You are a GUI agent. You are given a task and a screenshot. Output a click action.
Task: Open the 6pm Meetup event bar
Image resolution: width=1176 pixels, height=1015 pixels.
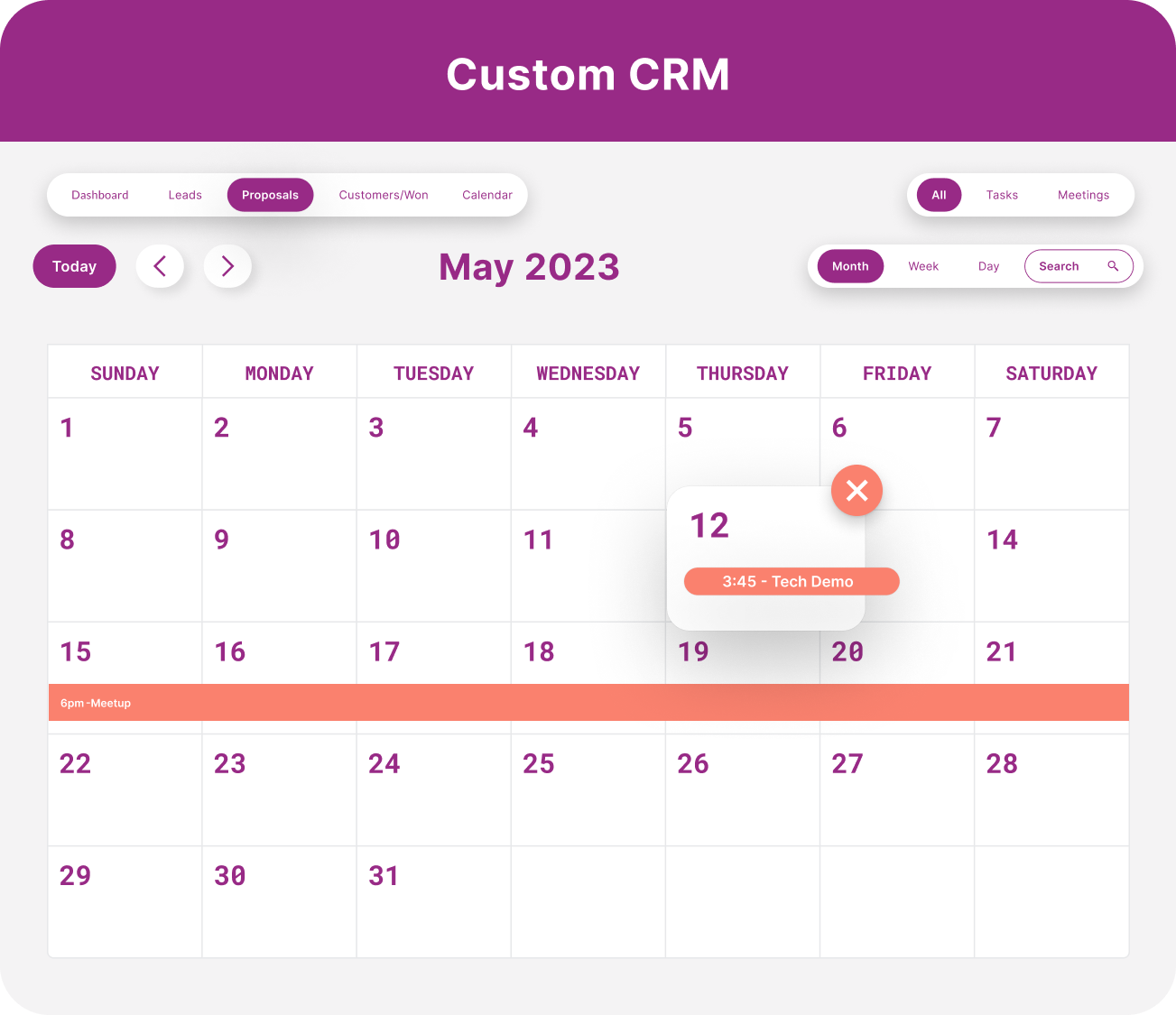pos(588,703)
